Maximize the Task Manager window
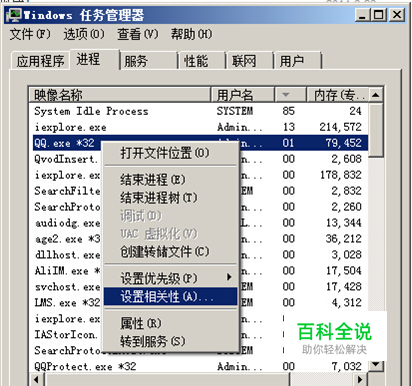This screenshot has height=386, width=412. coord(379,15)
